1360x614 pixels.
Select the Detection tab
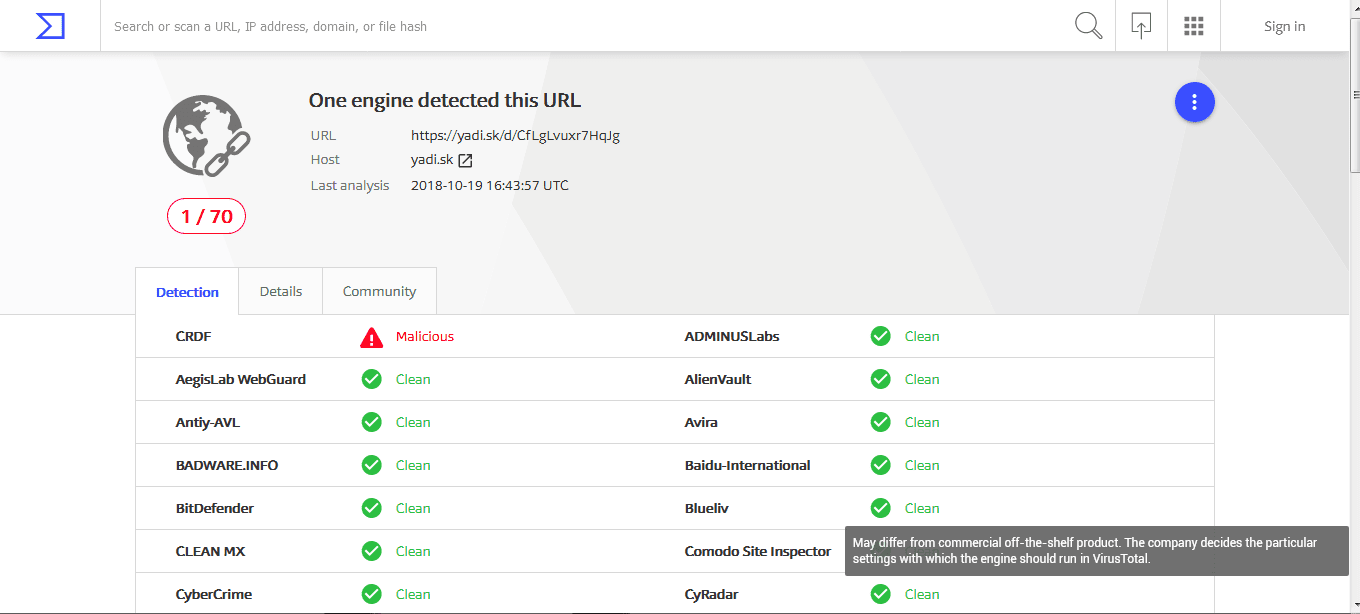(187, 292)
